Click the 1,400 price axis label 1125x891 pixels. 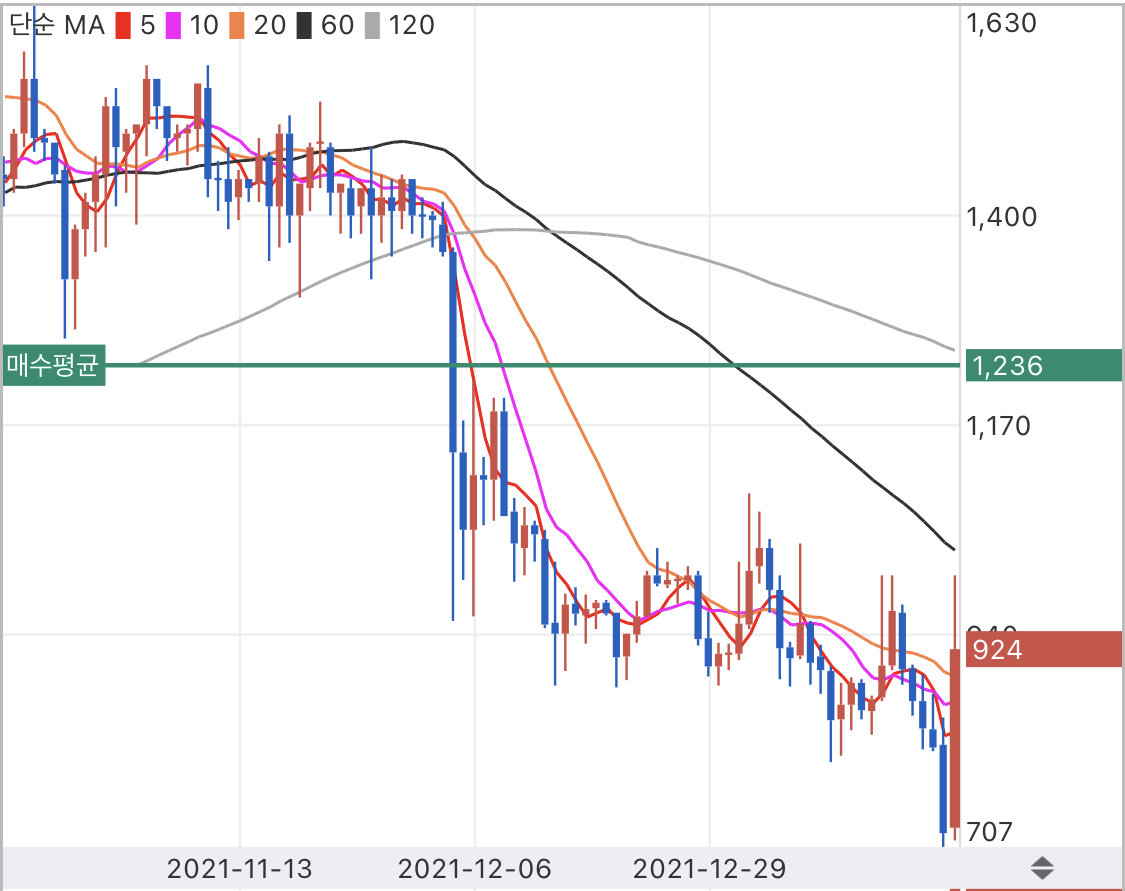(1001, 217)
